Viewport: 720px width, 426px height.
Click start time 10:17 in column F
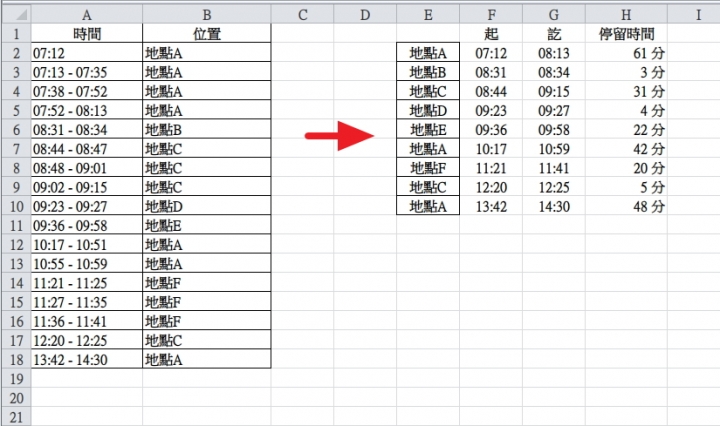[491, 149]
